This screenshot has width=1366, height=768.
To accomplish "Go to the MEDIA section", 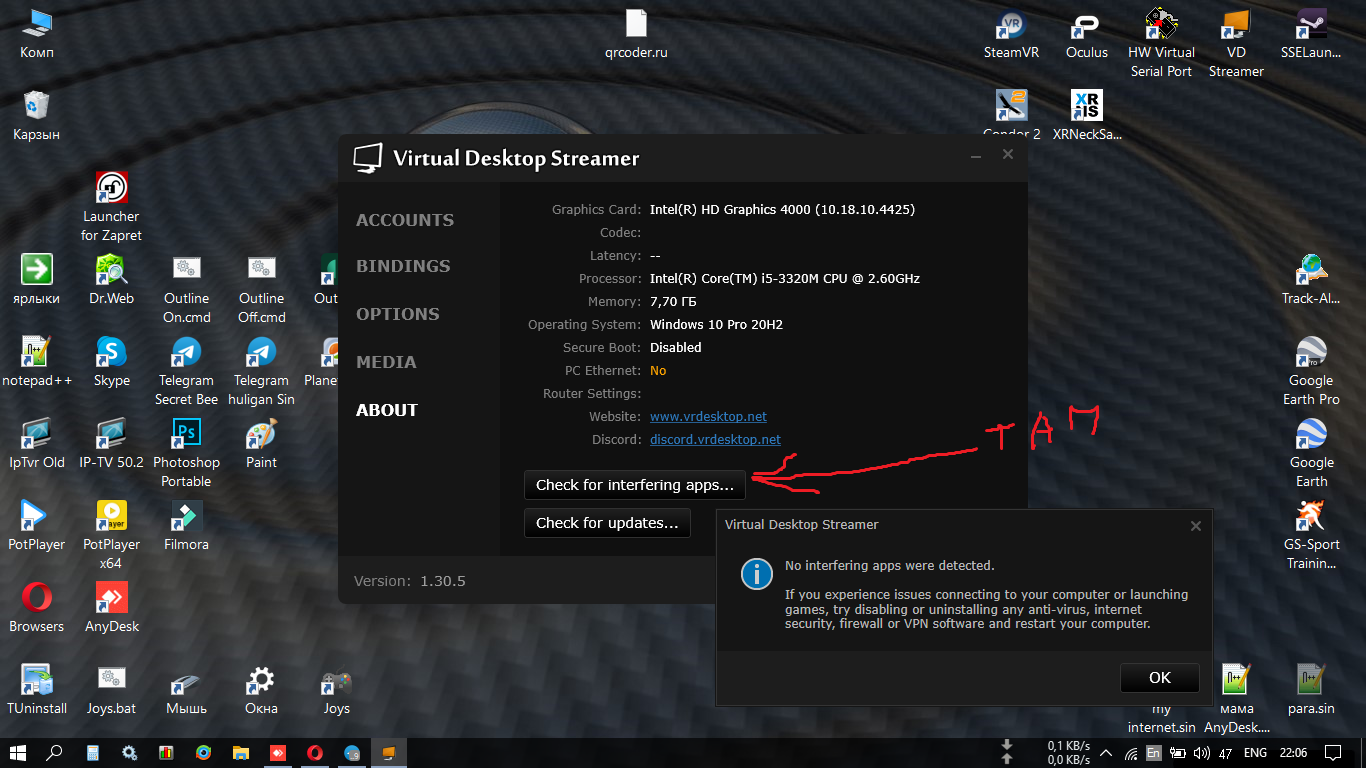I will pos(386,362).
